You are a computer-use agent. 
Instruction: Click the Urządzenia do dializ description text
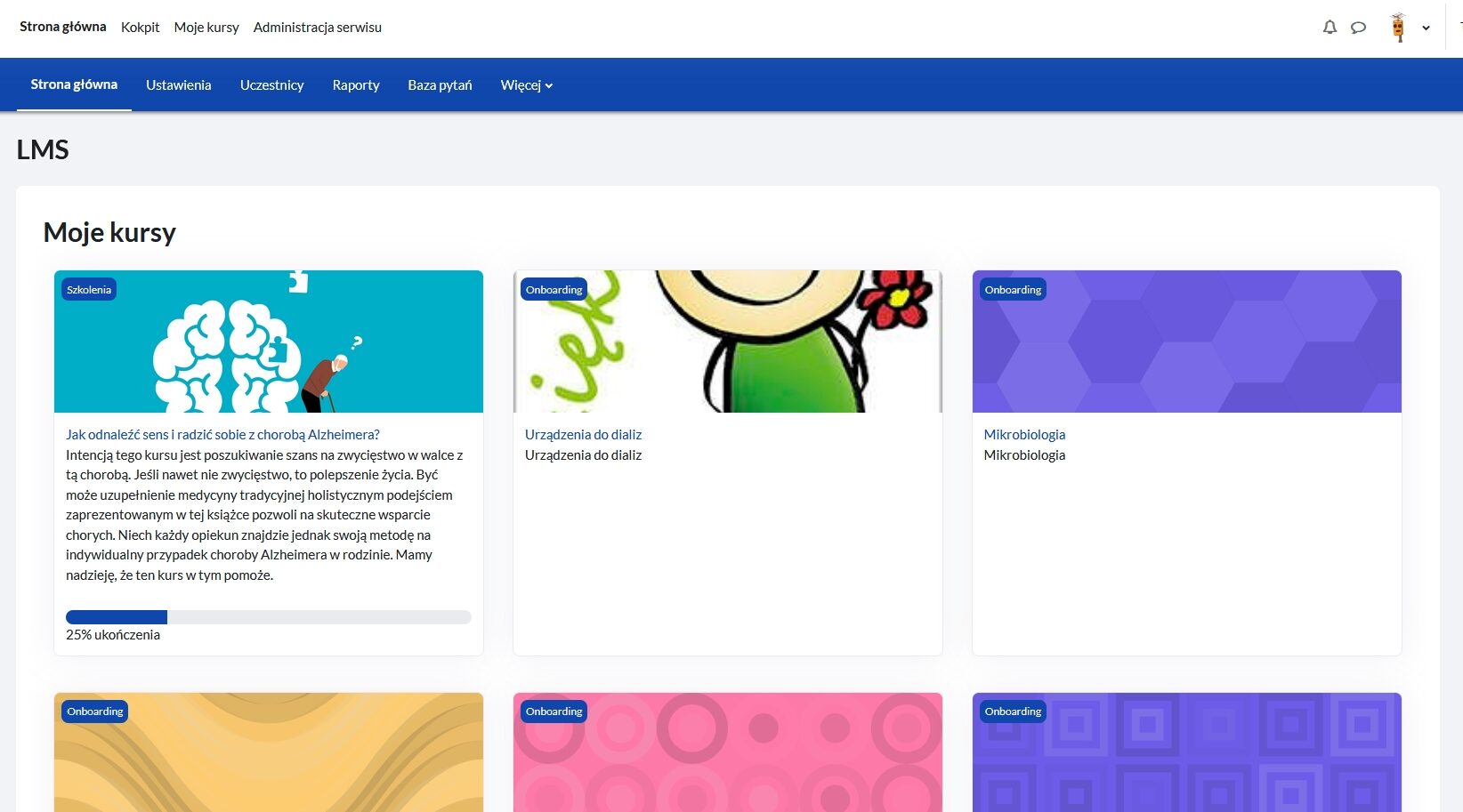tap(583, 455)
